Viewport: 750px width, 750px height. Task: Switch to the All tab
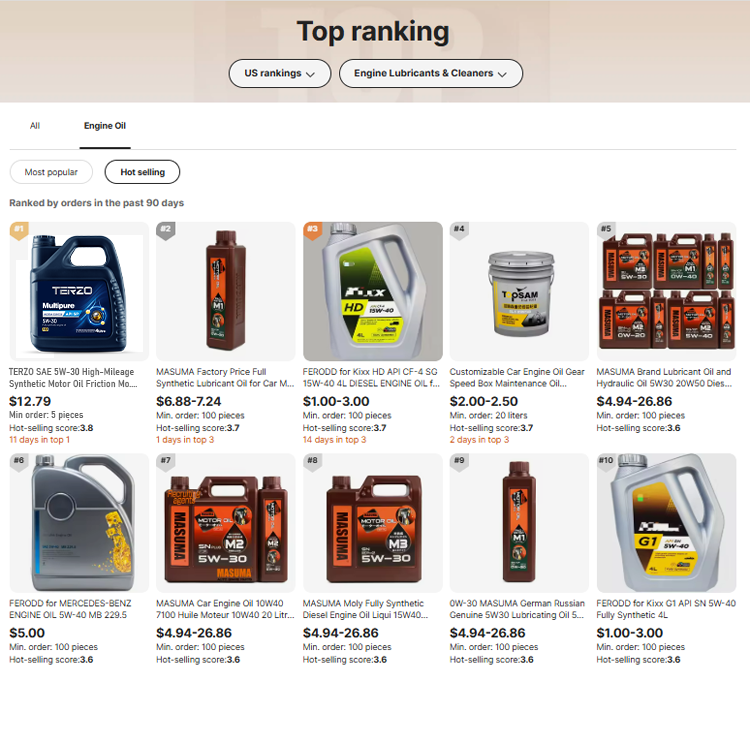coord(35,126)
